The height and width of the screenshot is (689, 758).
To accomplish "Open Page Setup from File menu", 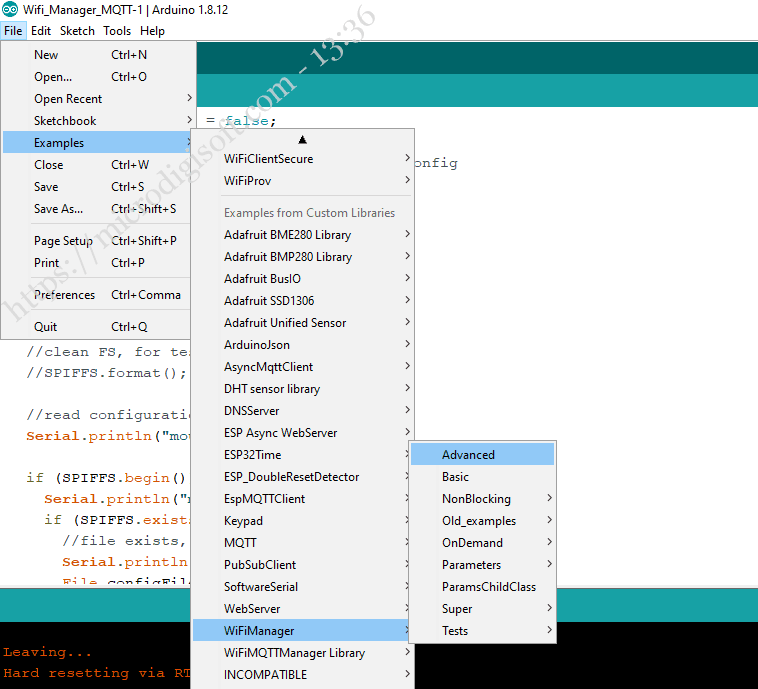I will [97, 241].
